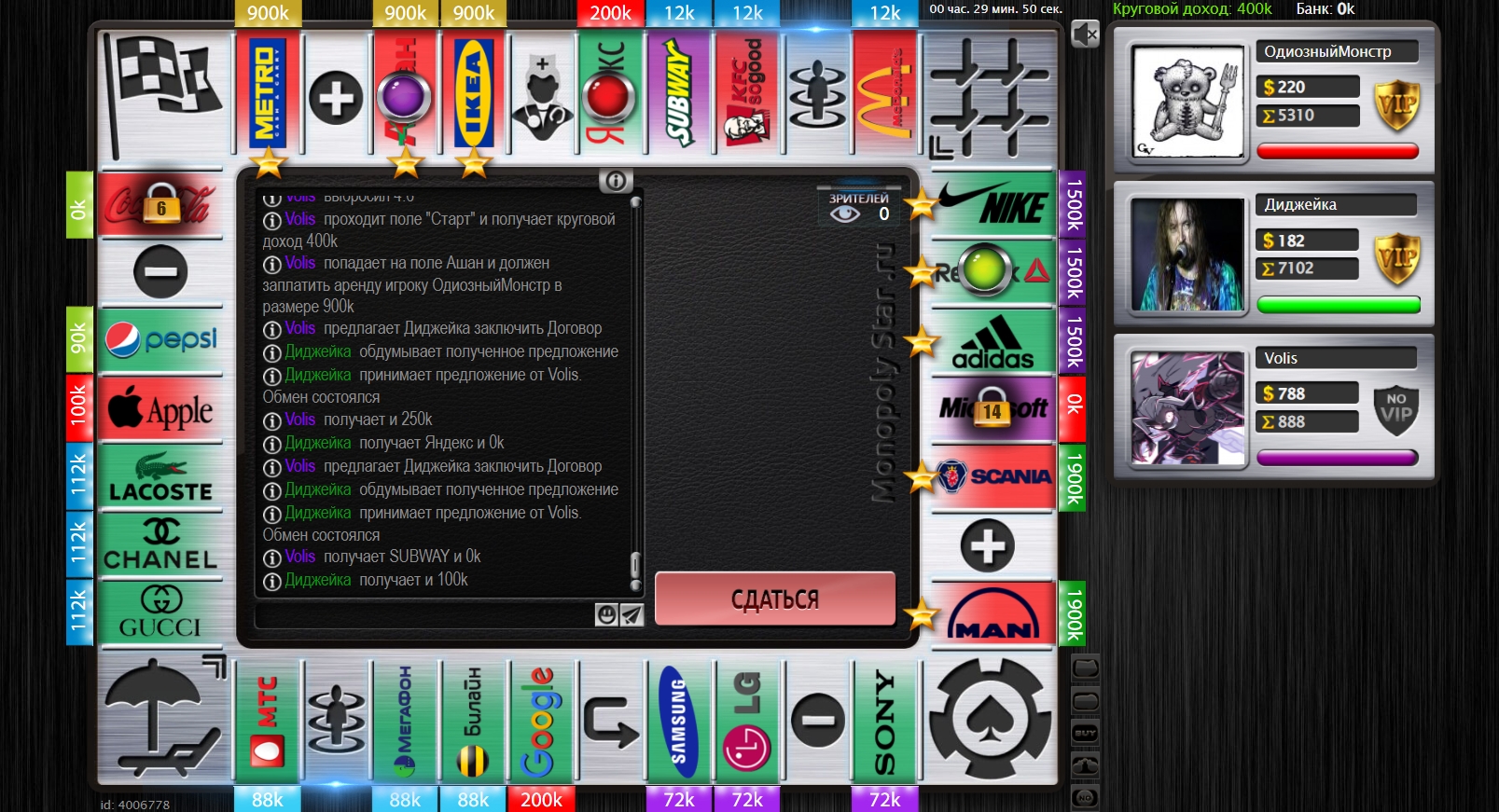Mute the game sound with the speaker icon
Image resolution: width=1499 pixels, height=812 pixels.
click(1084, 34)
